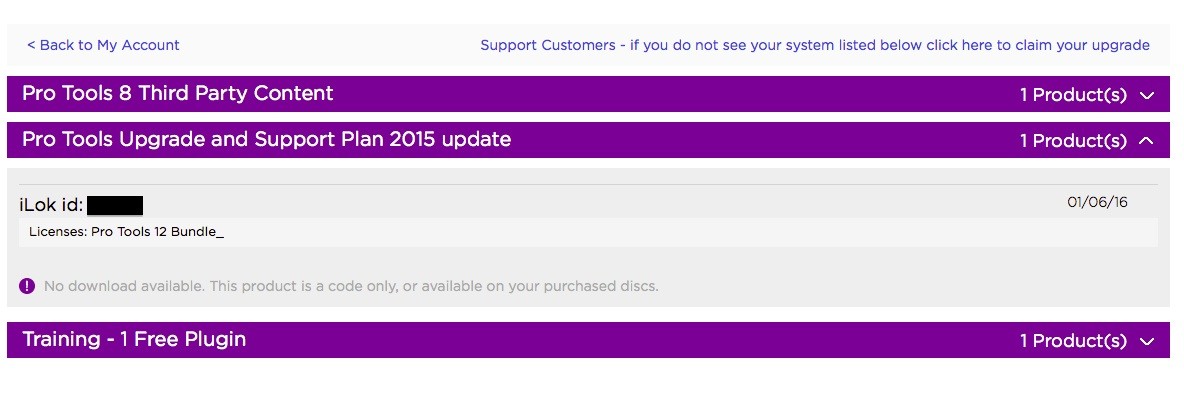
Task: Click product count on Upgrade and Support Plan row
Action: (x=1073, y=141)
